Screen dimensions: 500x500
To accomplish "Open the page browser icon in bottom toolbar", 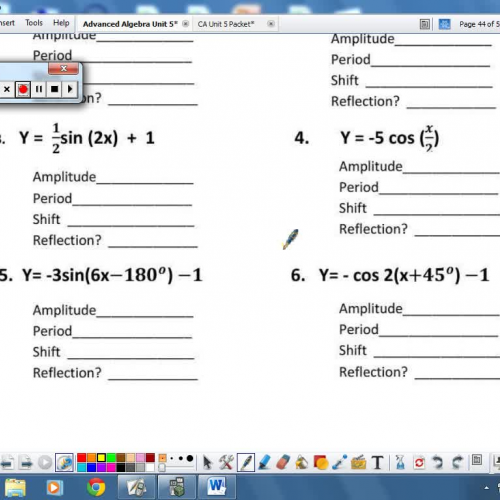I will click(477, 460).
